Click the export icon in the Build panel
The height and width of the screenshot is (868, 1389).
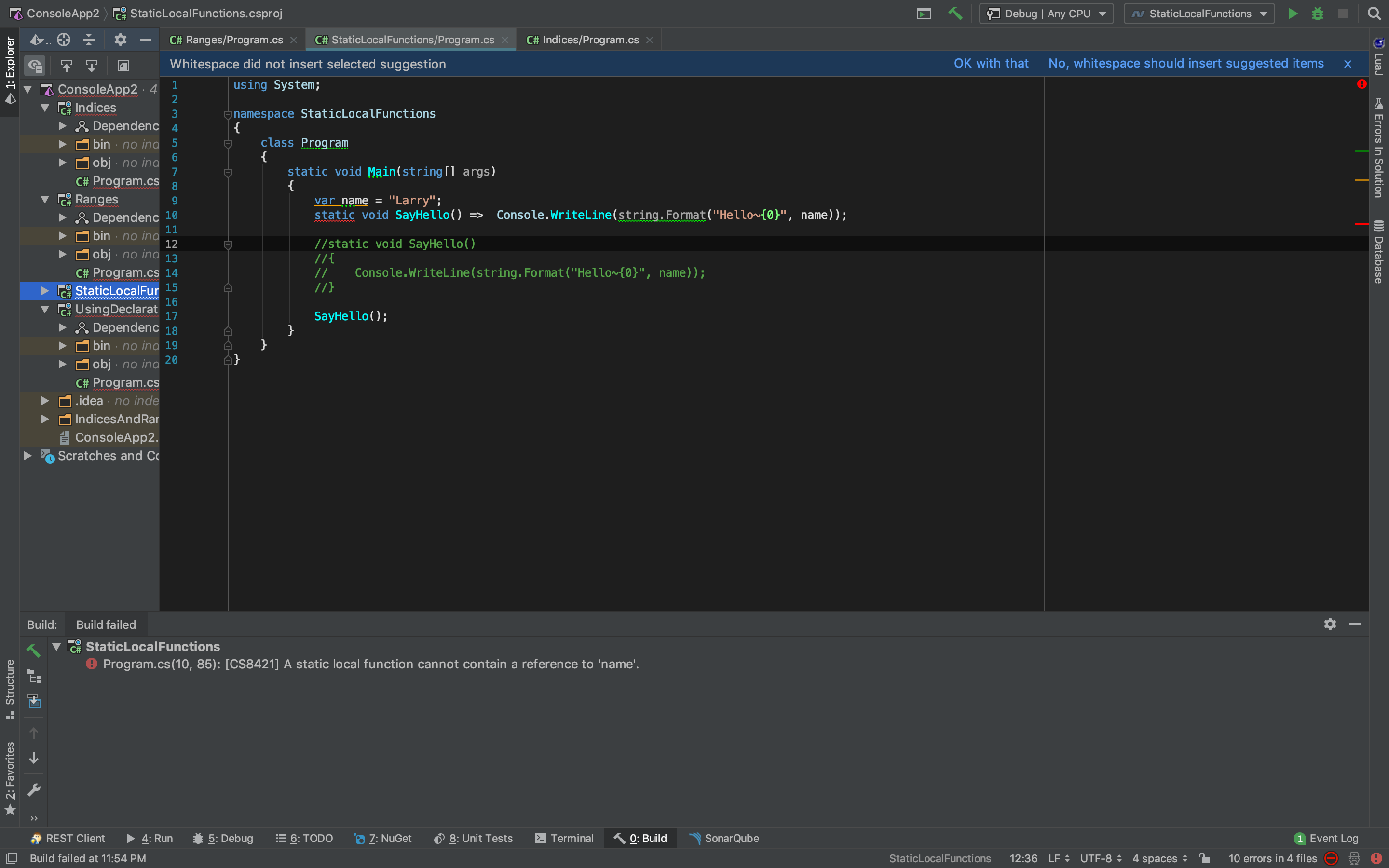(34, 702)
